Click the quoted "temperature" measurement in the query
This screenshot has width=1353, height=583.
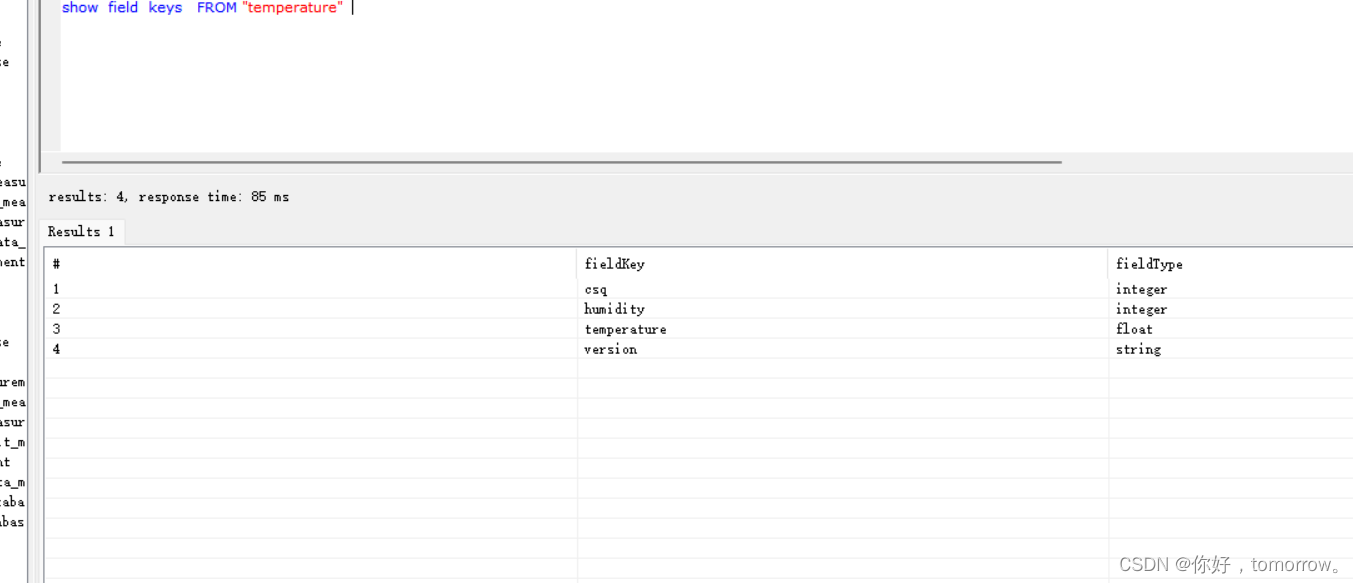pos(292,7)
